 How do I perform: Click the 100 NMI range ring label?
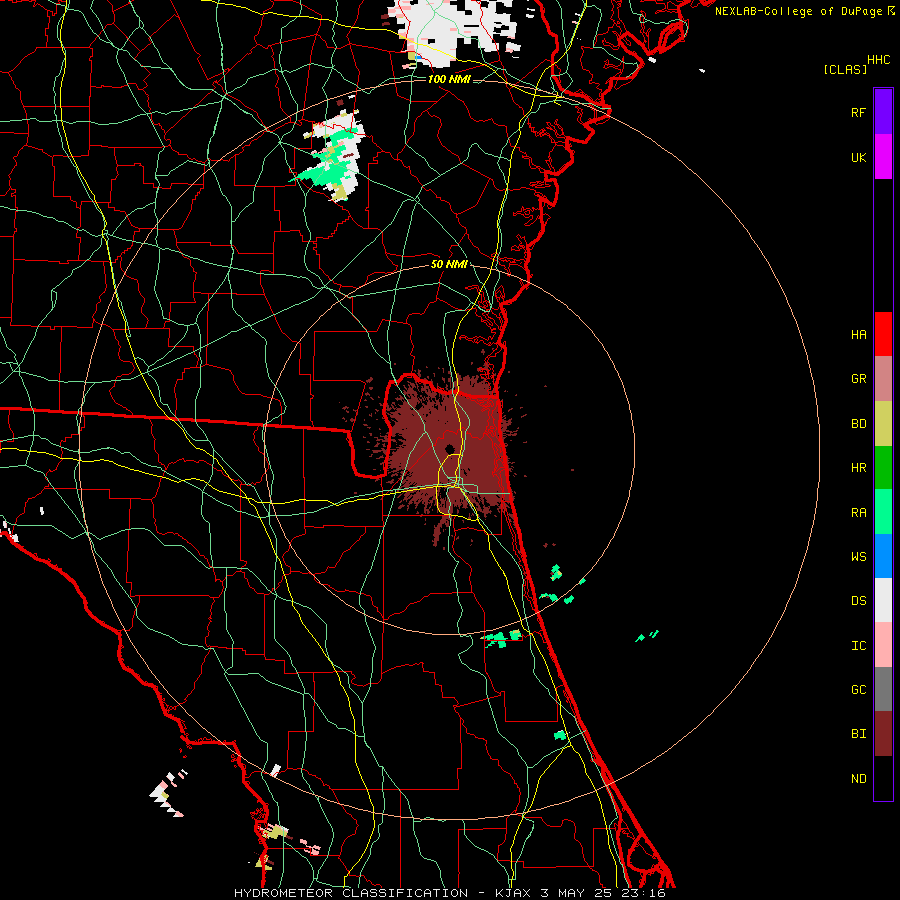(x=449, y=79)
